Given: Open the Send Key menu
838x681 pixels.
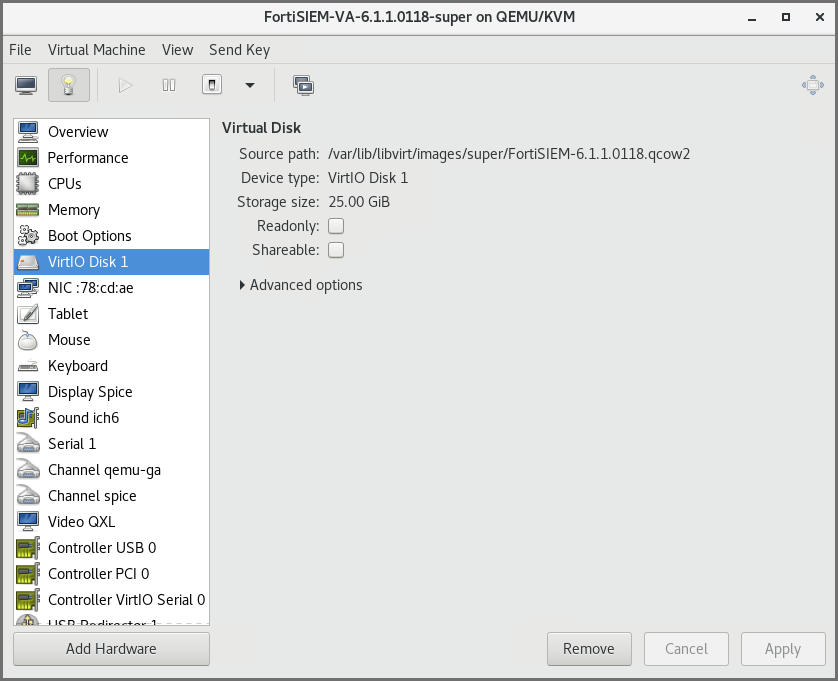Looking at the screenshot, I should pos(239,49).
